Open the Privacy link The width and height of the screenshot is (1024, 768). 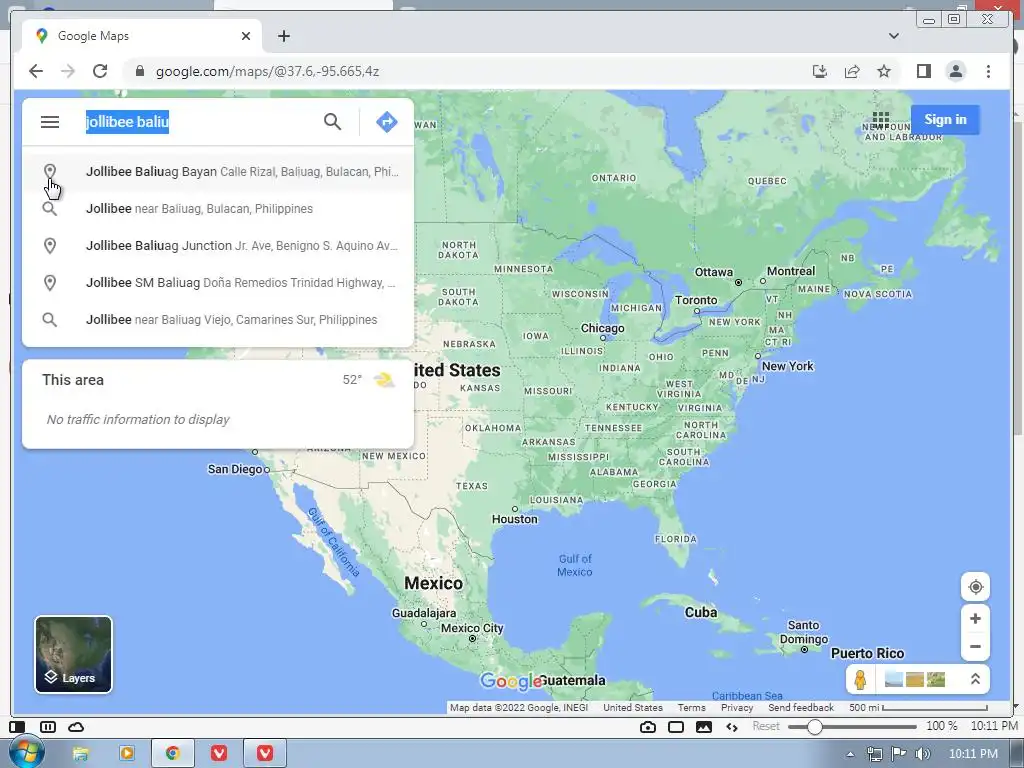tap(737, 708)
